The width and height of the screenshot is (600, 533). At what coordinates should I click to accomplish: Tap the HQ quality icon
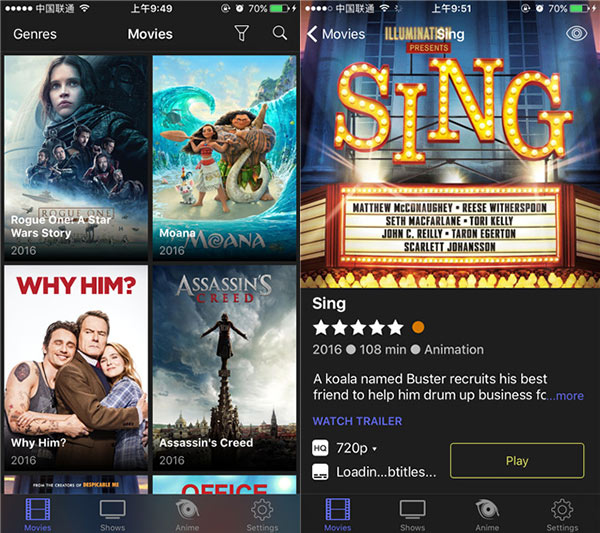(x=320, y=448)
